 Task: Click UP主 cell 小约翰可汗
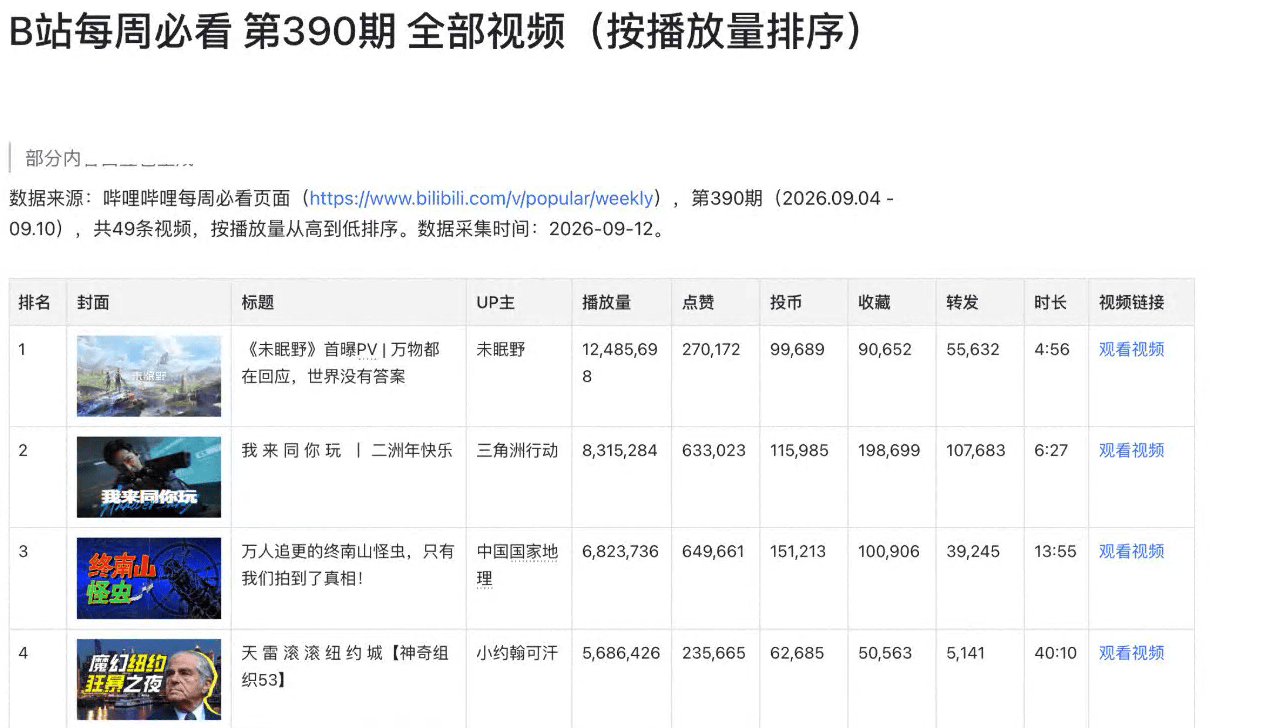tap(517, 653)
